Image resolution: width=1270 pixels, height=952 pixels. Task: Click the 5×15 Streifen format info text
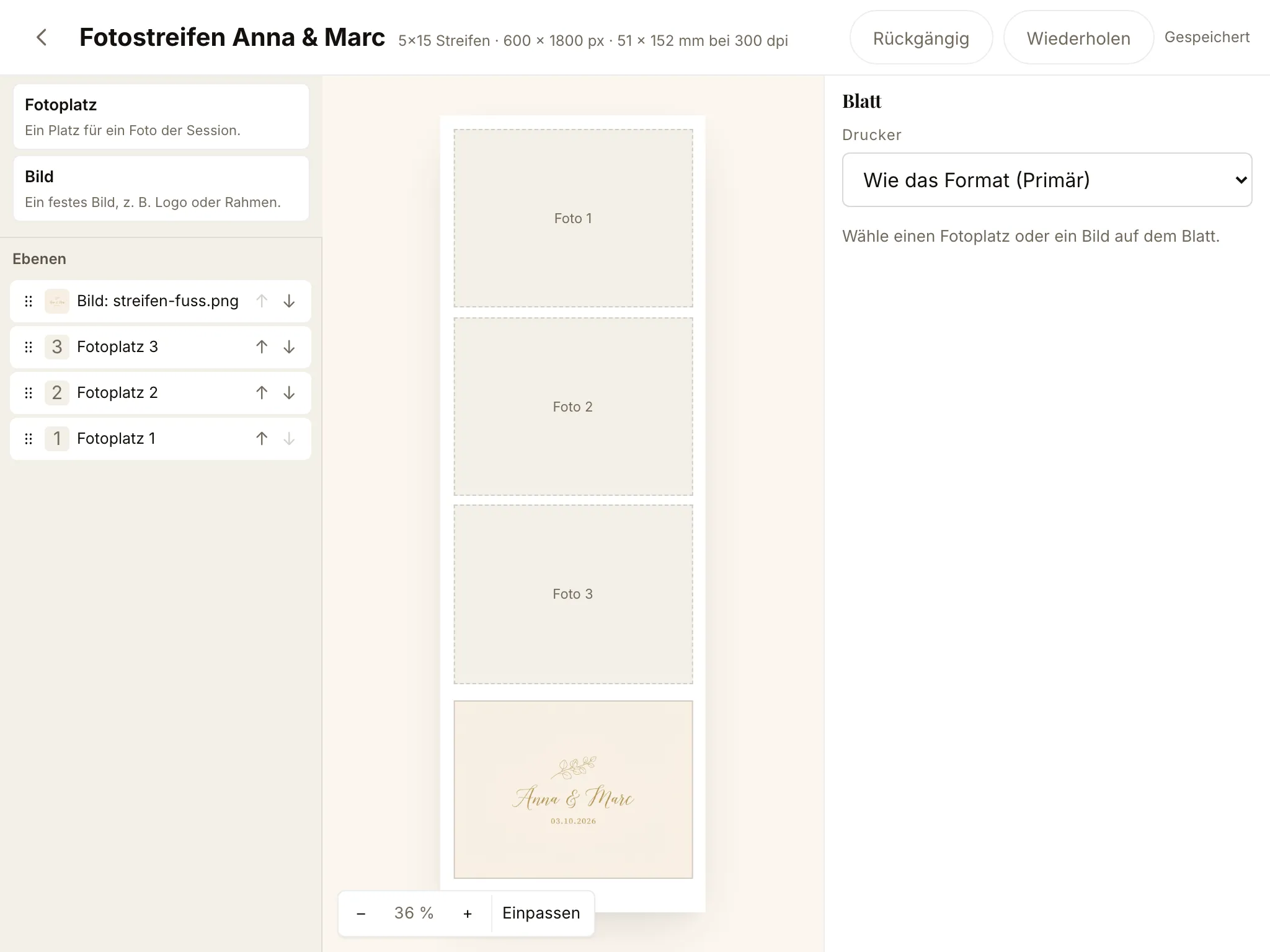[x=593, y=41]
